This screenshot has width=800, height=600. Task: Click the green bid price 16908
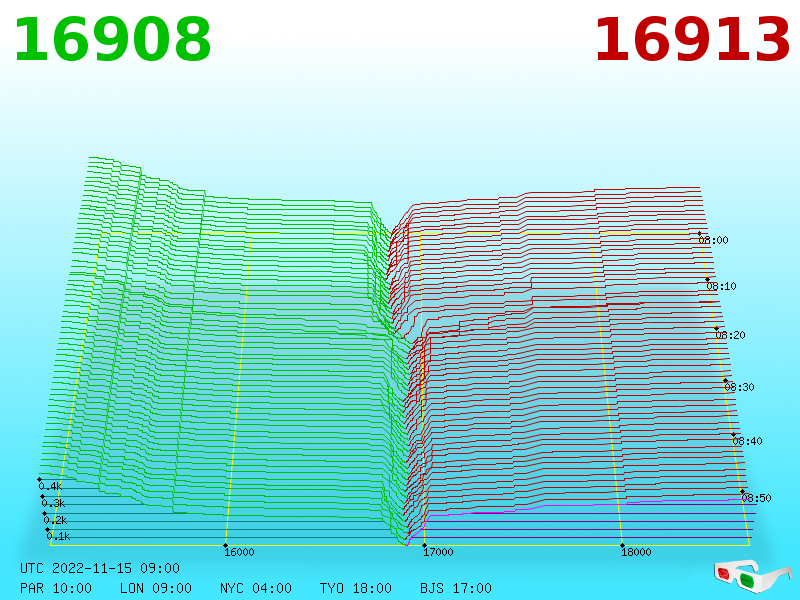coord(112,40)
